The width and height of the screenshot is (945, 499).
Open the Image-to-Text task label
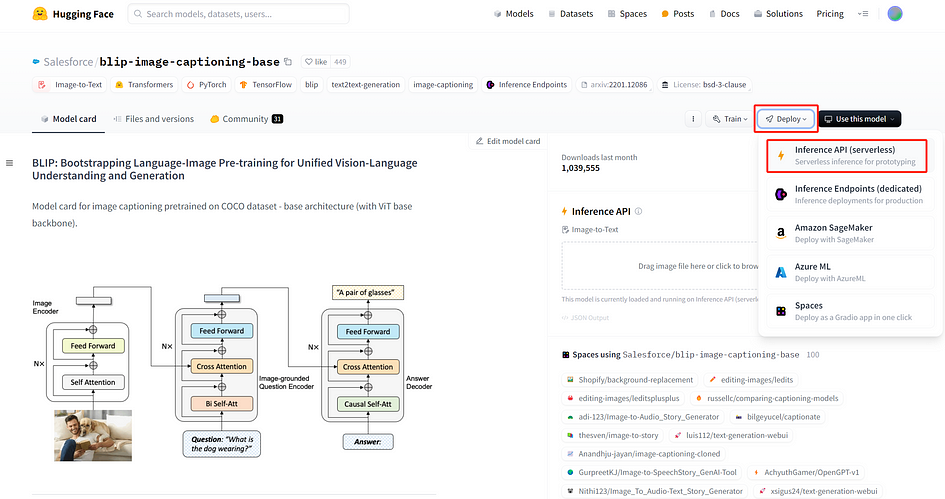pyautogui.click(x=590, y=230)
